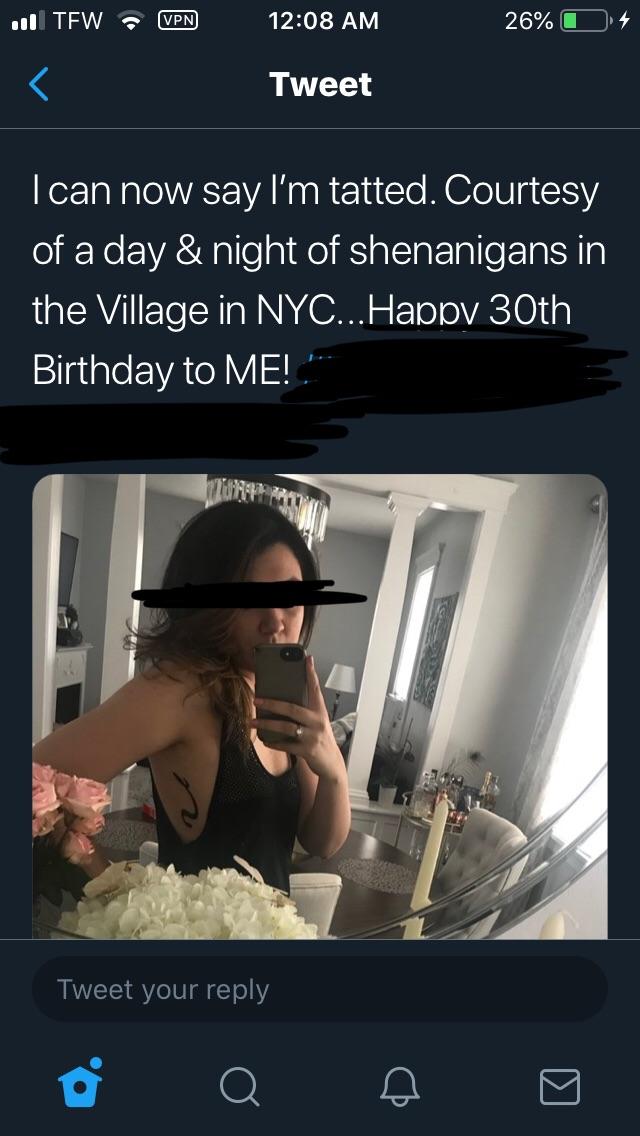Image resolution: width=640 pixels, height=1136 pixels.
Task: Tap the blue dot on Home icon
Action: pos(96,1062)
